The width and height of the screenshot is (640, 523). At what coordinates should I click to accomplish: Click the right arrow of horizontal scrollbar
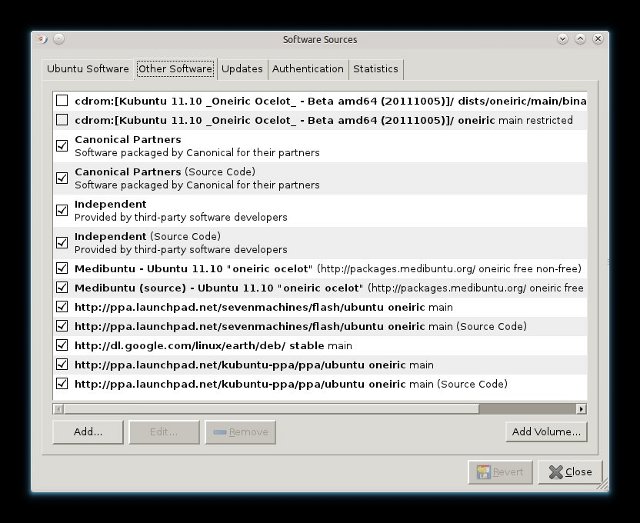(x=580, y=408)
